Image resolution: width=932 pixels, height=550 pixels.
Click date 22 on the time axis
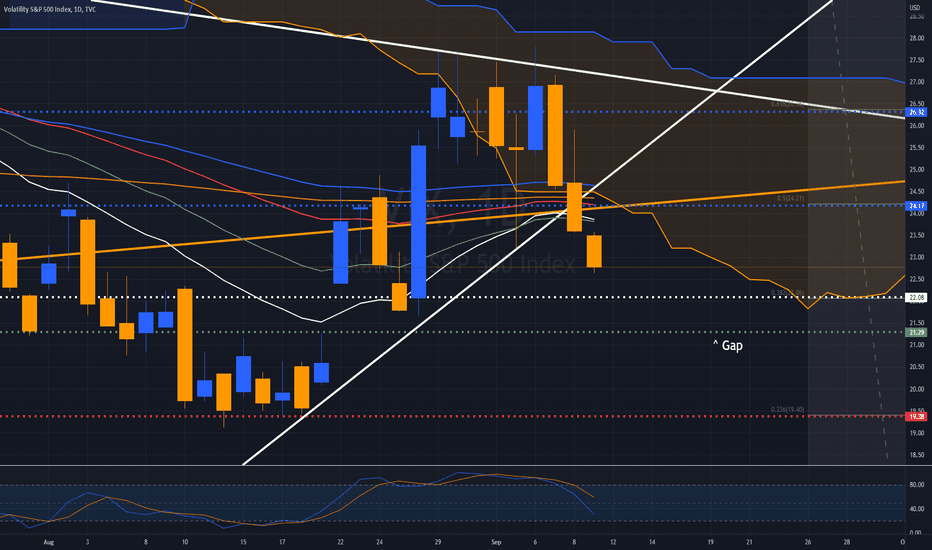point(341,542)
